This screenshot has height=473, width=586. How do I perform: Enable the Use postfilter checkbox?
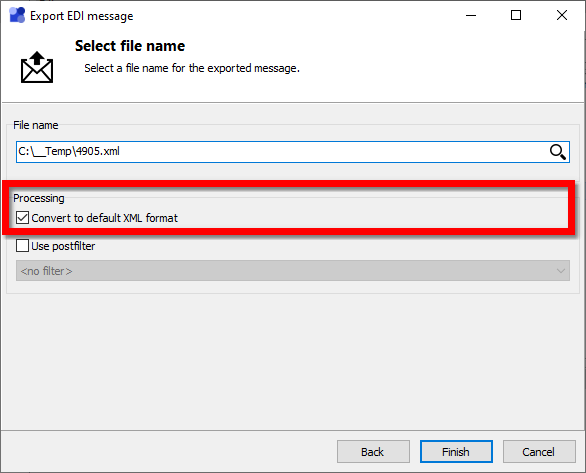point(22,246)
